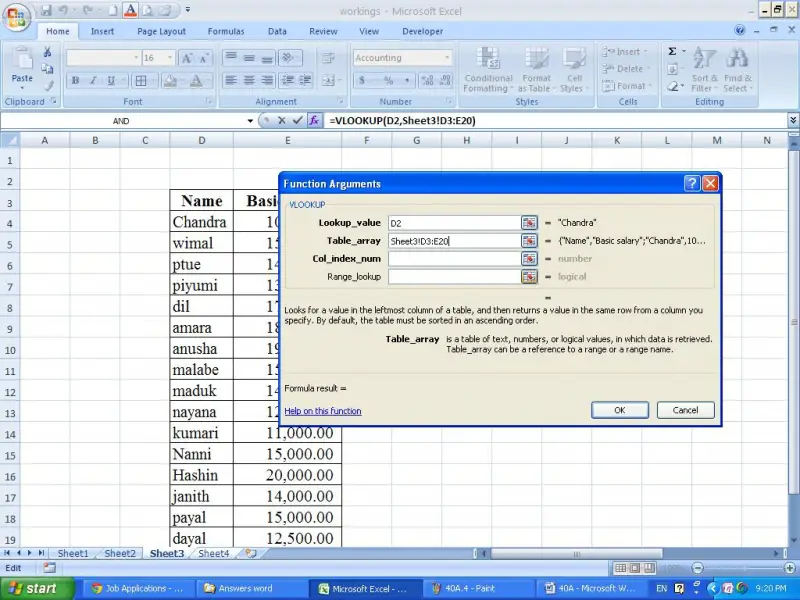The image size is (800, 600).
Task: Click the Windows Start button
Action: [x=37, y=589]
